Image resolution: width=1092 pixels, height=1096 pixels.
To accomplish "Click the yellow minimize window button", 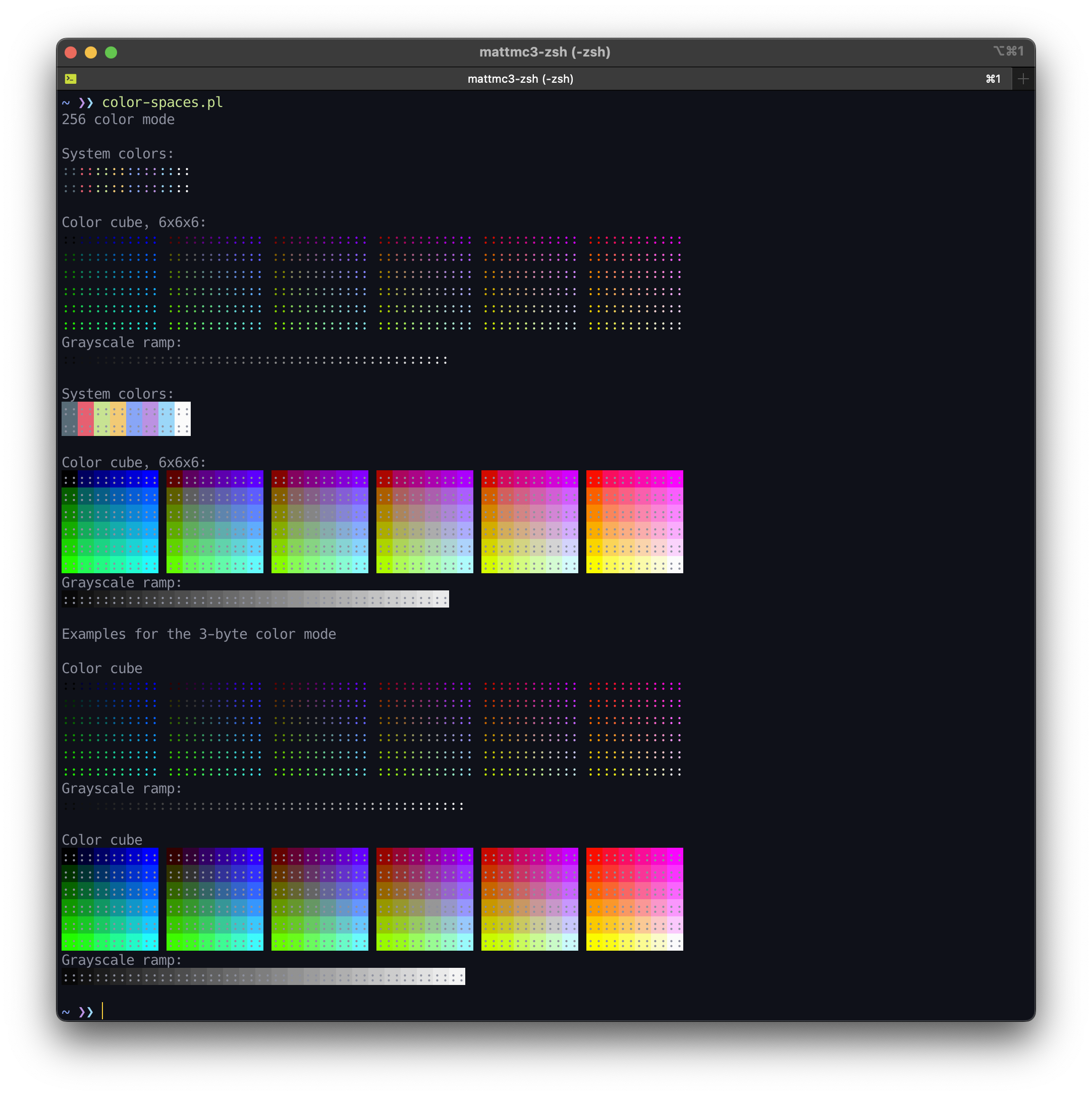I will point(91,52).
